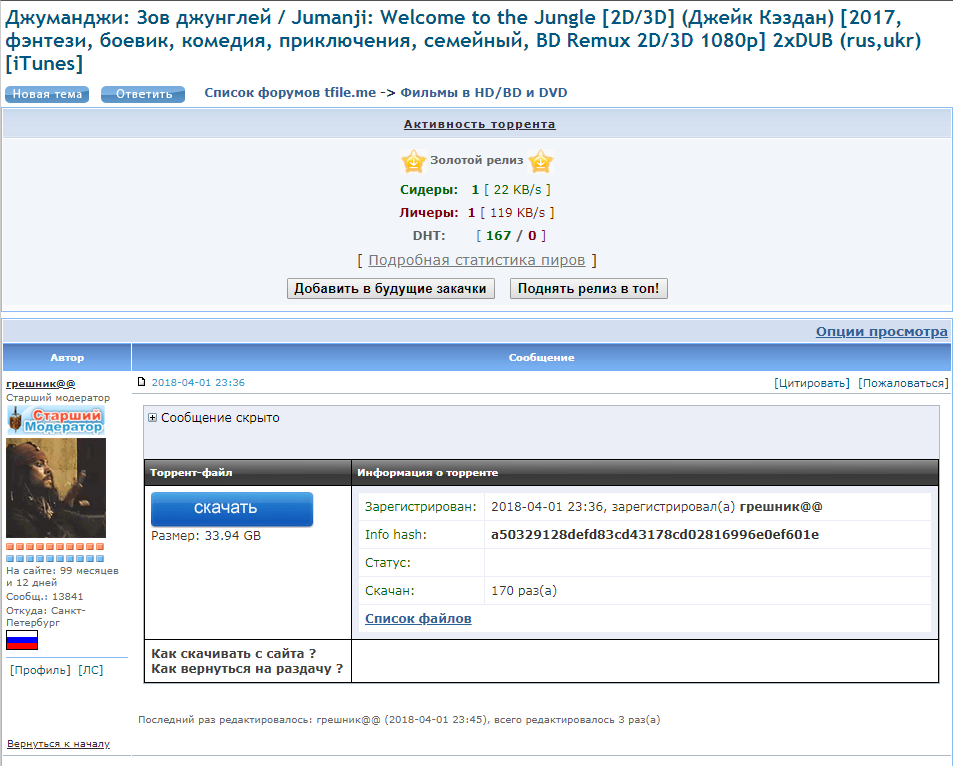Open the tfile.me forum list link
Viewport: 953px width, 766px height.
pos(290,92)
